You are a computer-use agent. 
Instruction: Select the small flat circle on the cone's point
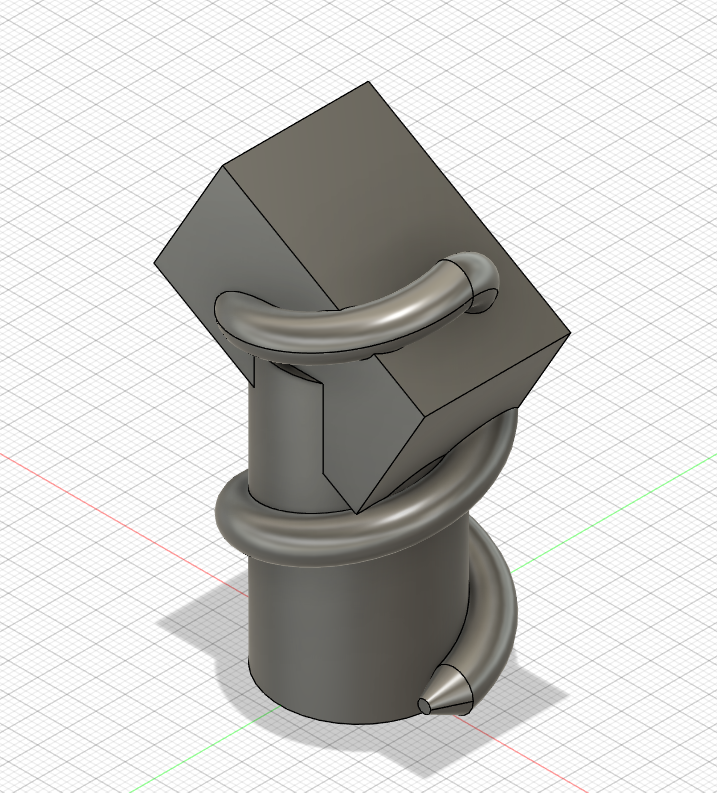pyautogui.click(x=427, y=706)
